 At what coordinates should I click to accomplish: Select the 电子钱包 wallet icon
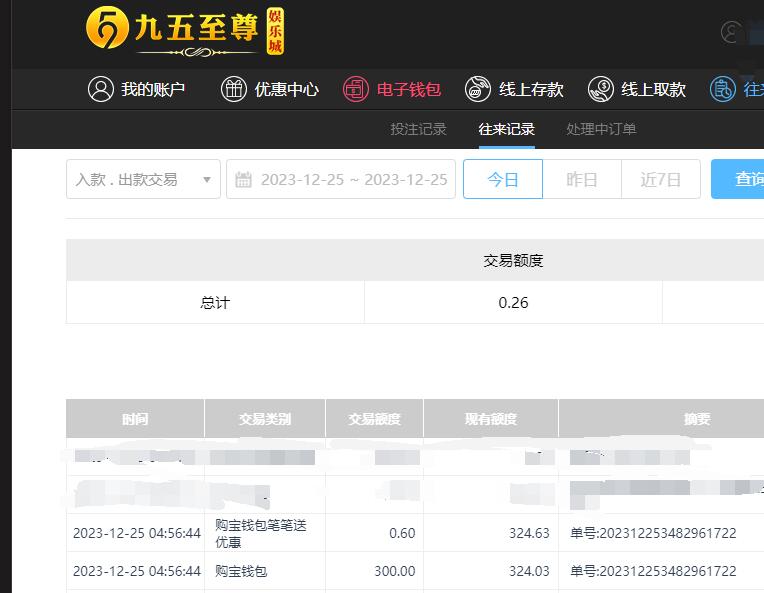[x=356, y=89]
